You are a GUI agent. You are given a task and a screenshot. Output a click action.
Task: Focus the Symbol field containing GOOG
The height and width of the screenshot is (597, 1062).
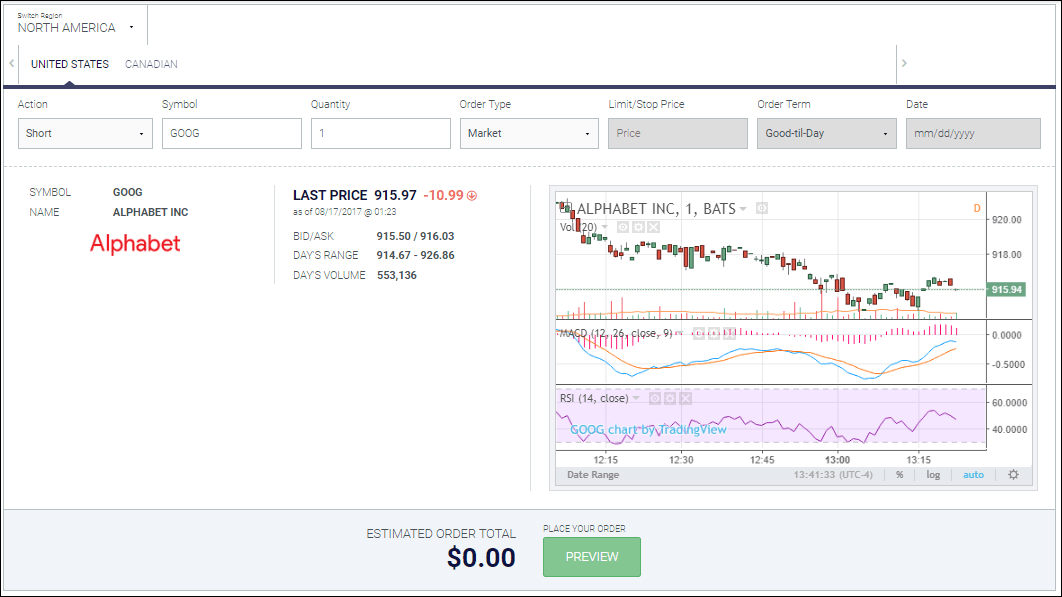coord(232,133)
